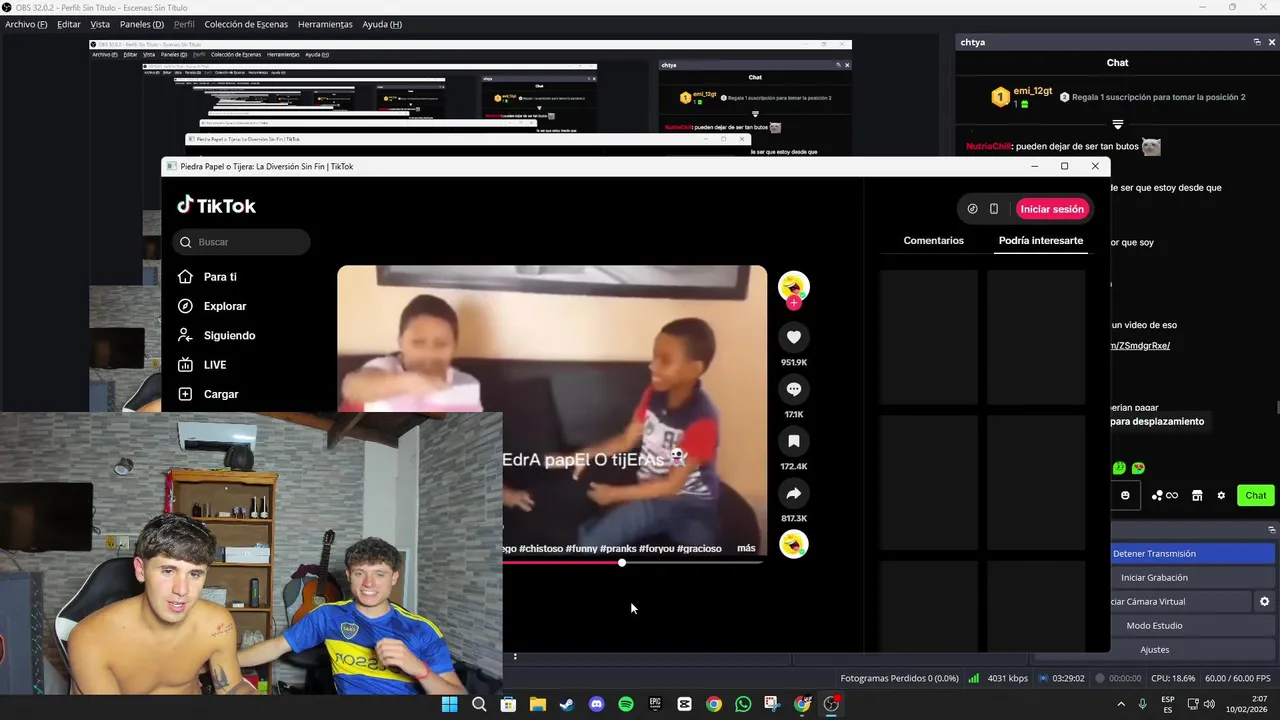Open Para ti home feed

pyautogui.click(x=209, y=277)
